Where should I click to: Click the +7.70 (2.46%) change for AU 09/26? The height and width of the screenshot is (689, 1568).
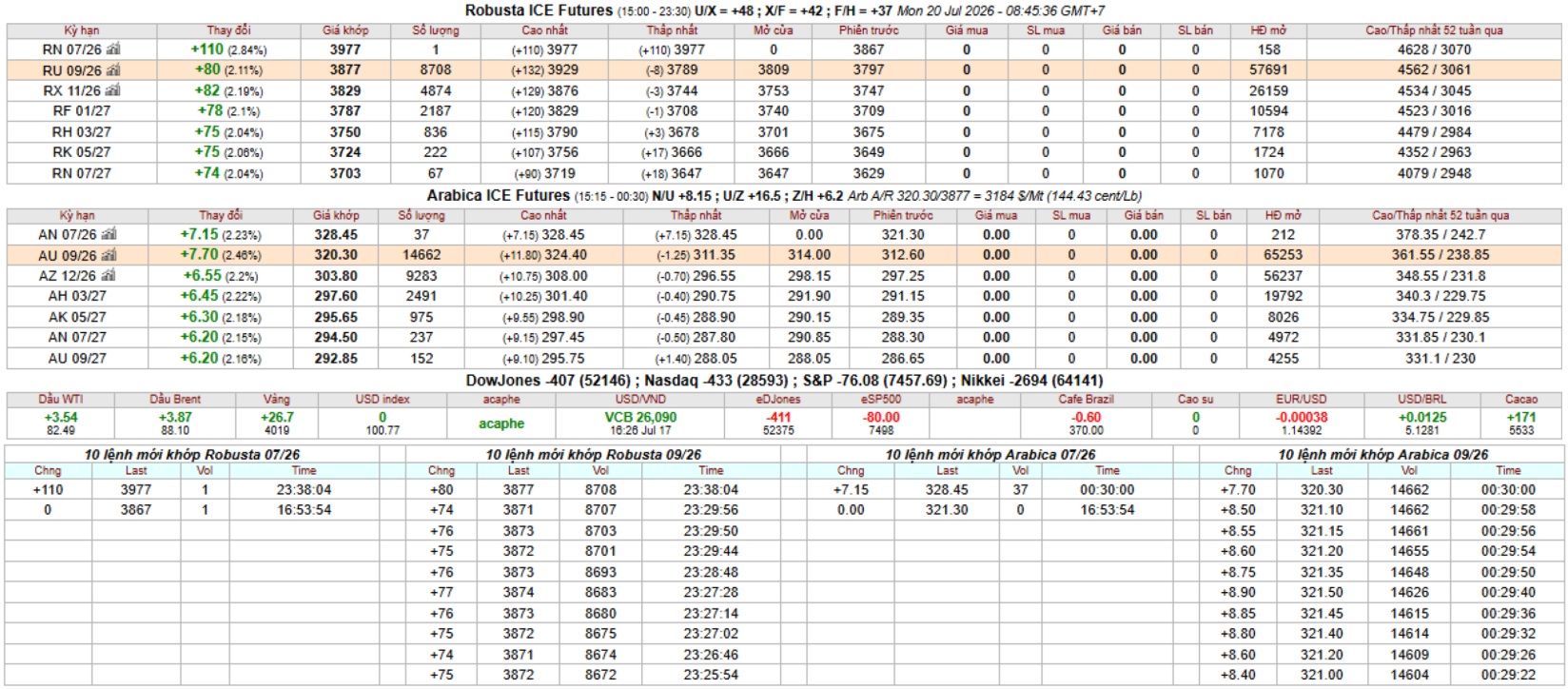[x=221, y=256]
